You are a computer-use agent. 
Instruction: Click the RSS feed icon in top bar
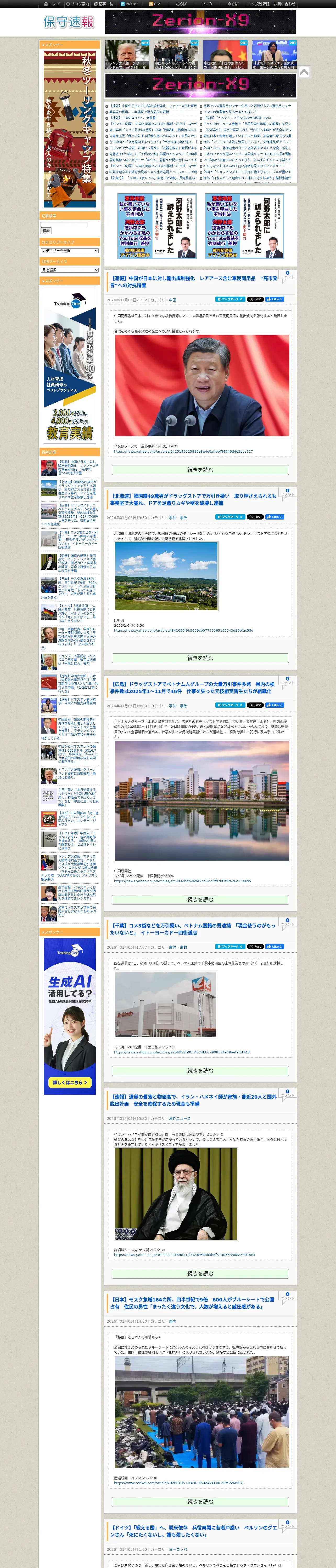tap(155, 4)
